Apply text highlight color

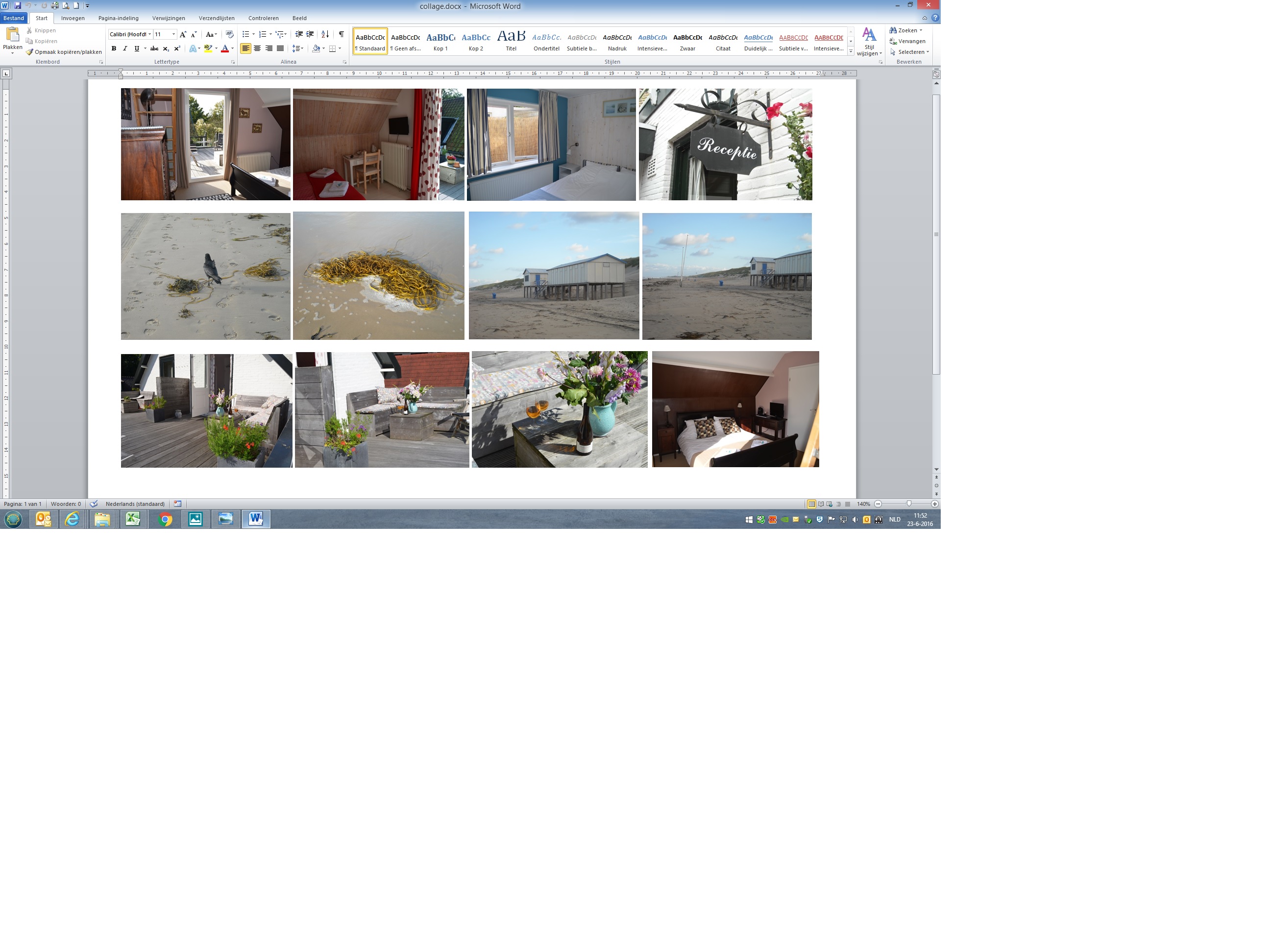pos(208,49)
